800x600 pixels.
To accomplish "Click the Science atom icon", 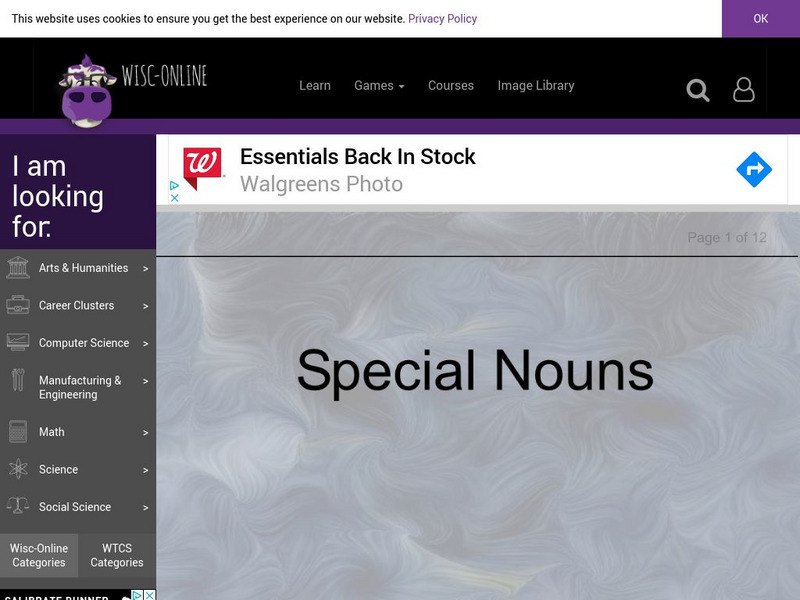I will (x=18, y=469).
